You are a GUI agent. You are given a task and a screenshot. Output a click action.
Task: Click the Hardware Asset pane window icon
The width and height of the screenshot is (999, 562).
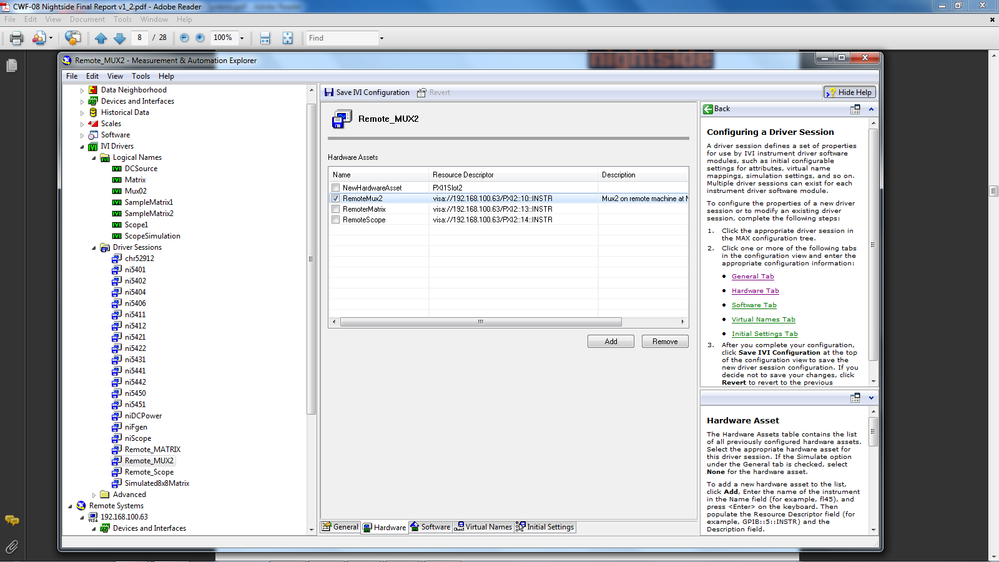[x=855, y=398]
